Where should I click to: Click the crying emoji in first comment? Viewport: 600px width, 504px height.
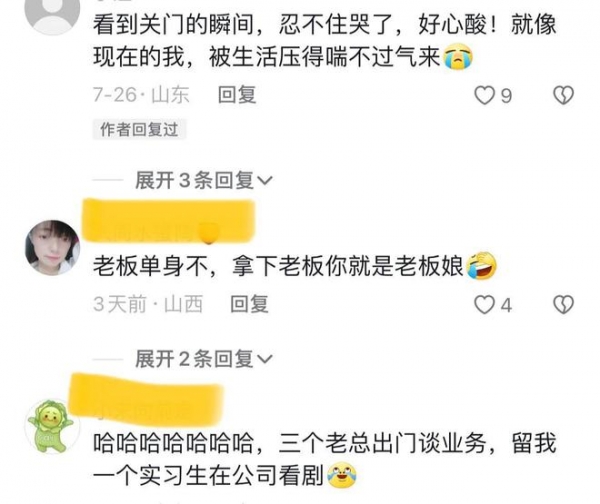[x=458, y=57]
